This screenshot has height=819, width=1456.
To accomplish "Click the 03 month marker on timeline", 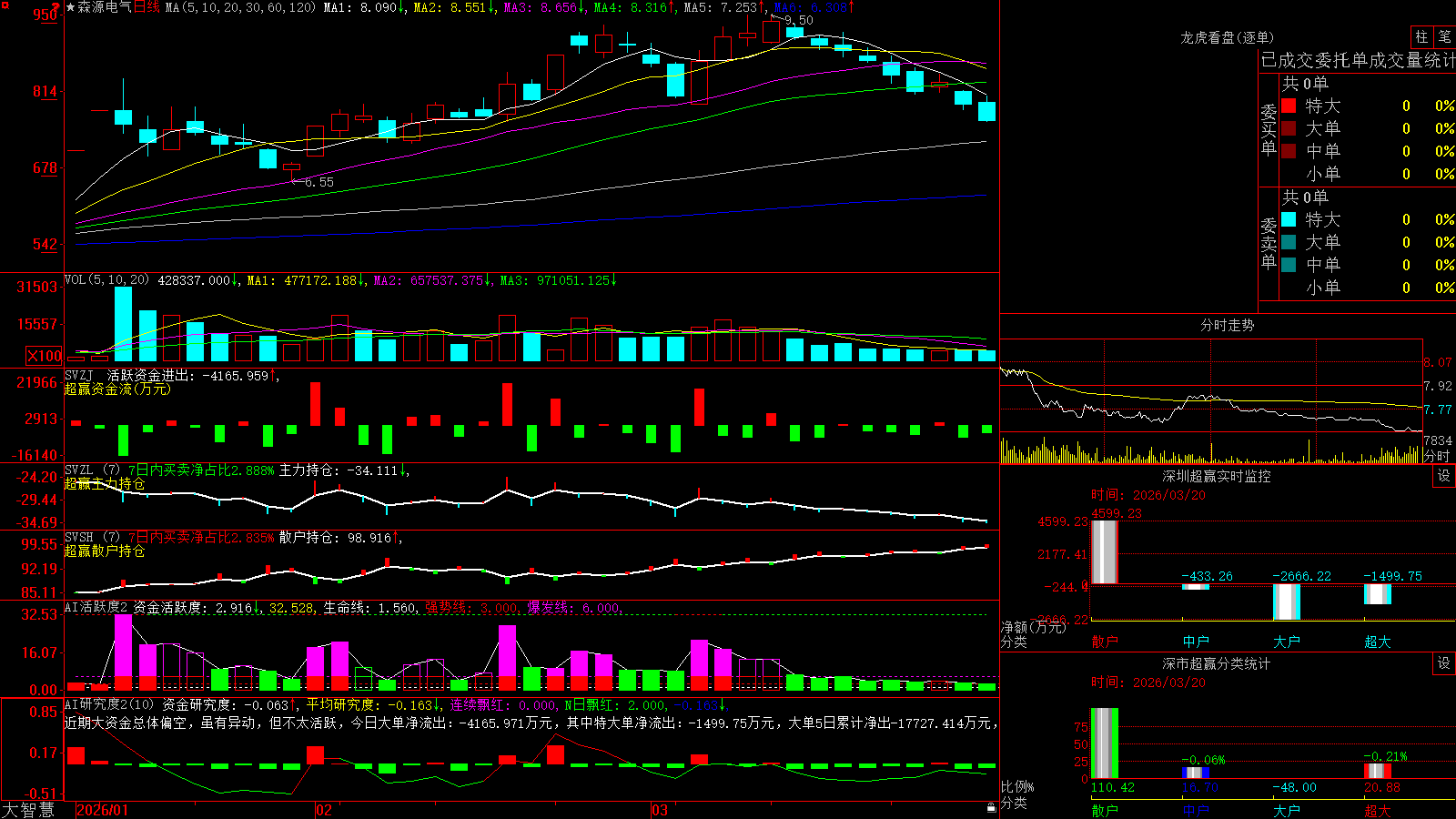I will 660,810.
